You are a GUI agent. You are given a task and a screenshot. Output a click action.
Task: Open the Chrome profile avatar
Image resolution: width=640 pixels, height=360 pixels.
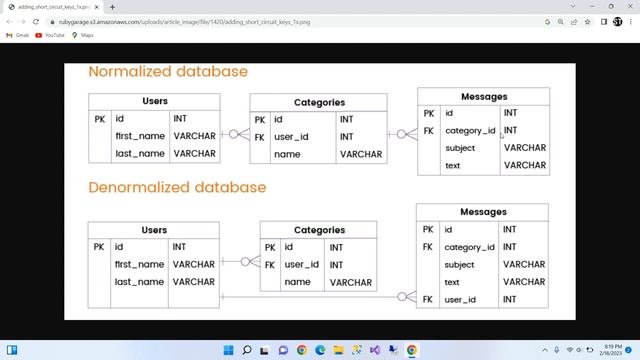tap(618, 22)
